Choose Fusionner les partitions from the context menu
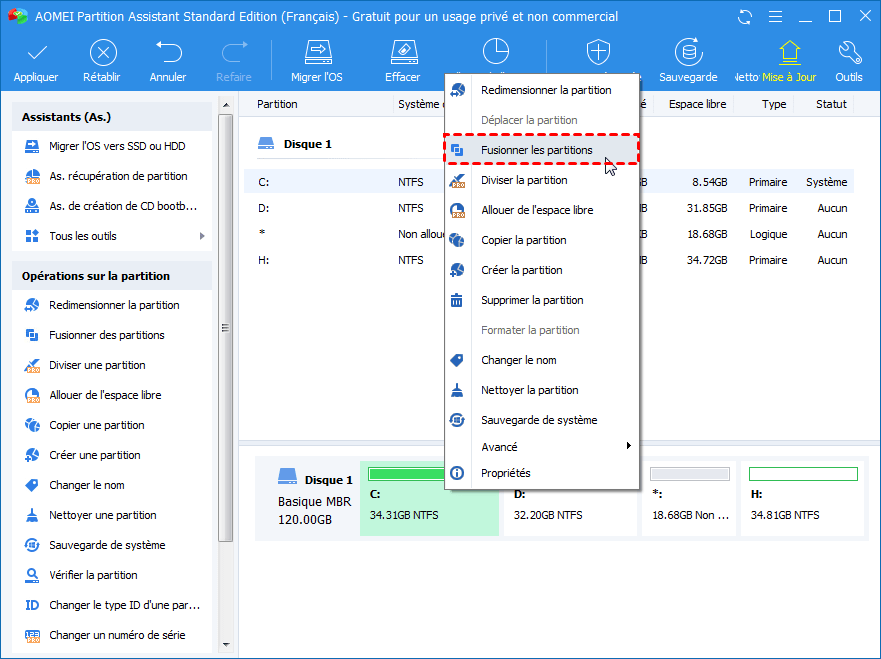 [x=542, y=150]
